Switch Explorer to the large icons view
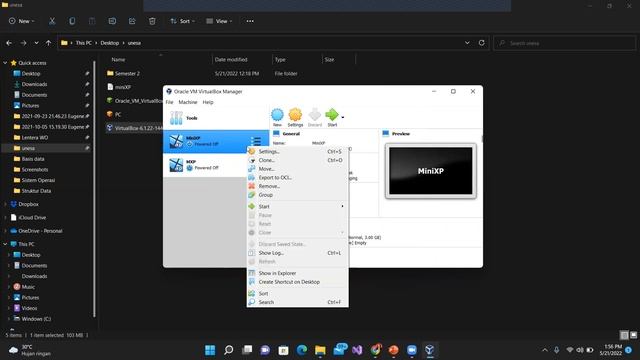640x360 pixels. pyautogui.click(x=633, y=335)
